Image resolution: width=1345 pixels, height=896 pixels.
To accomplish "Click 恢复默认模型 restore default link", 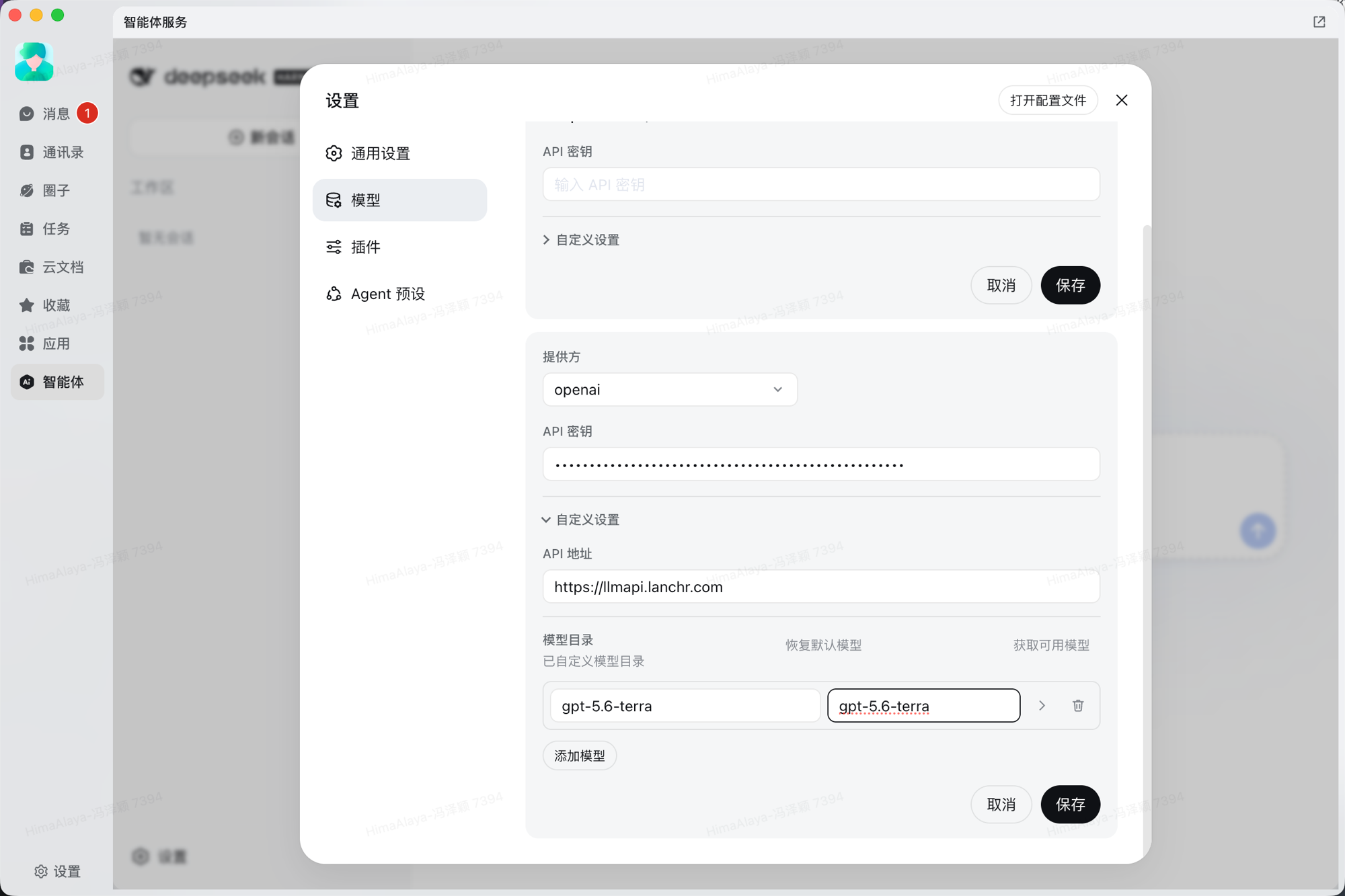I will click(823, 645).
